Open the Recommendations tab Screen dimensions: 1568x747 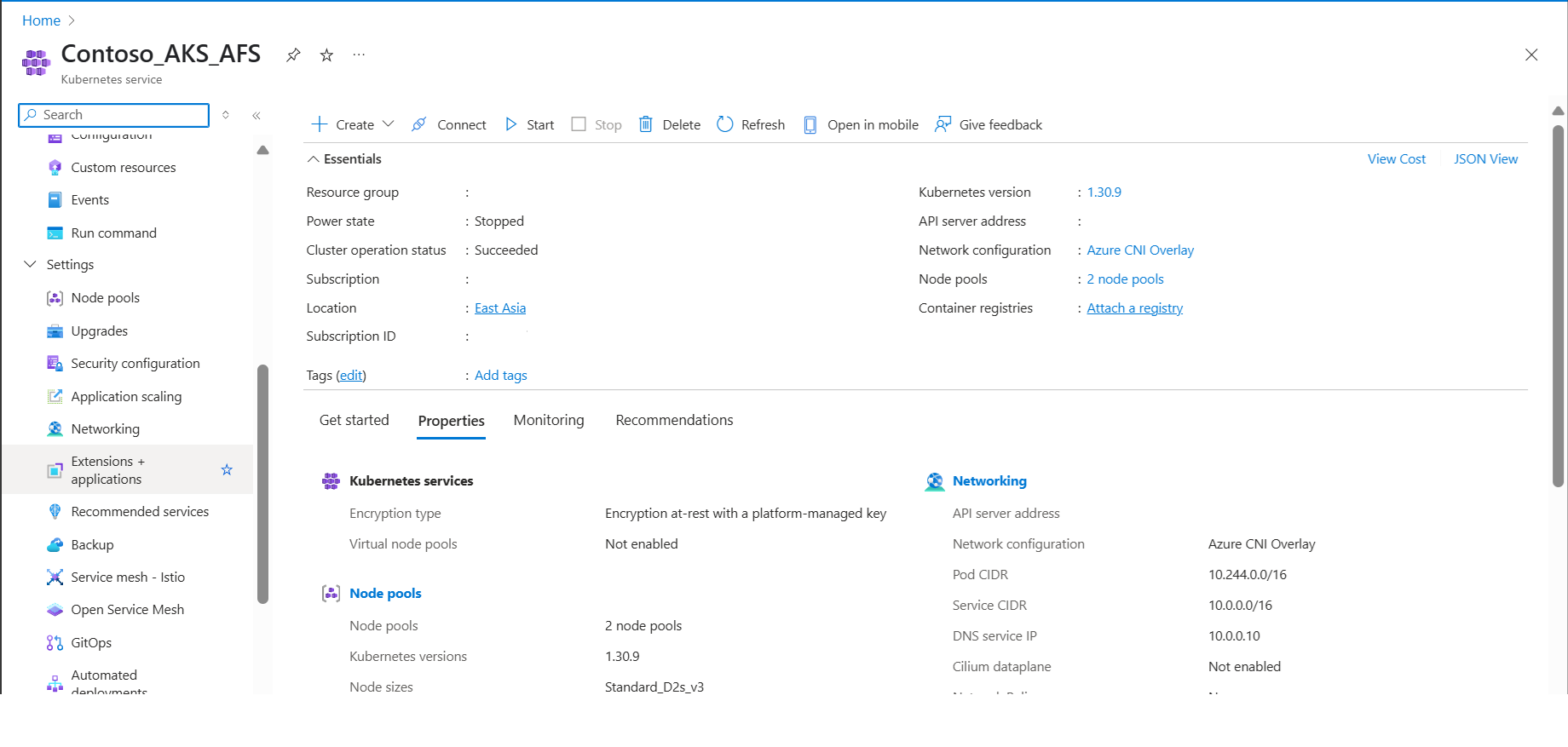(x=674, y=421)
